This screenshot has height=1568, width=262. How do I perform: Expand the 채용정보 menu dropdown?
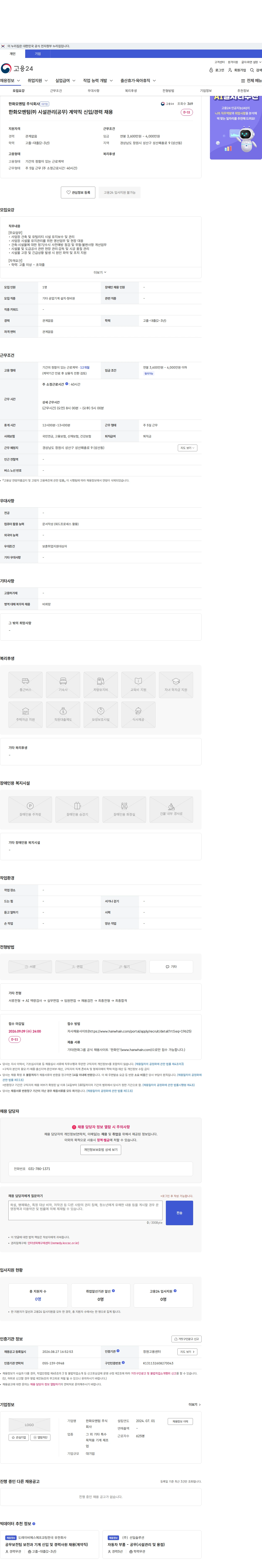click(x=10, y=80)
